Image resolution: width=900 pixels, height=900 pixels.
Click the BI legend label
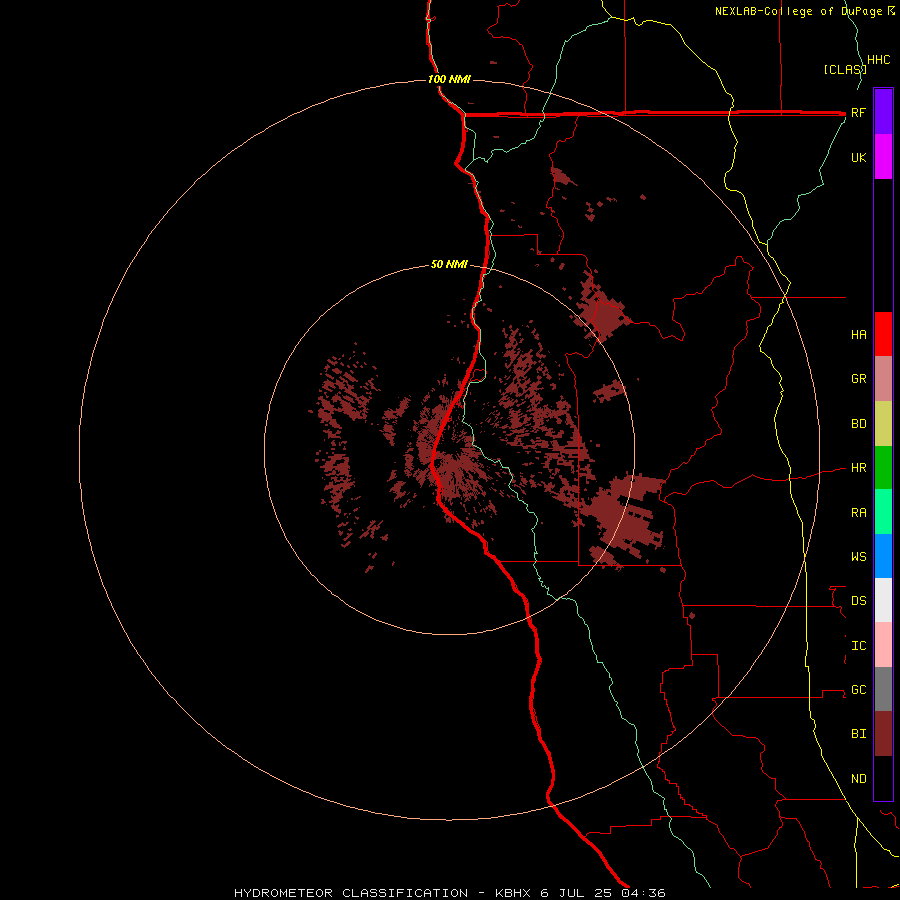click(859, 734)
